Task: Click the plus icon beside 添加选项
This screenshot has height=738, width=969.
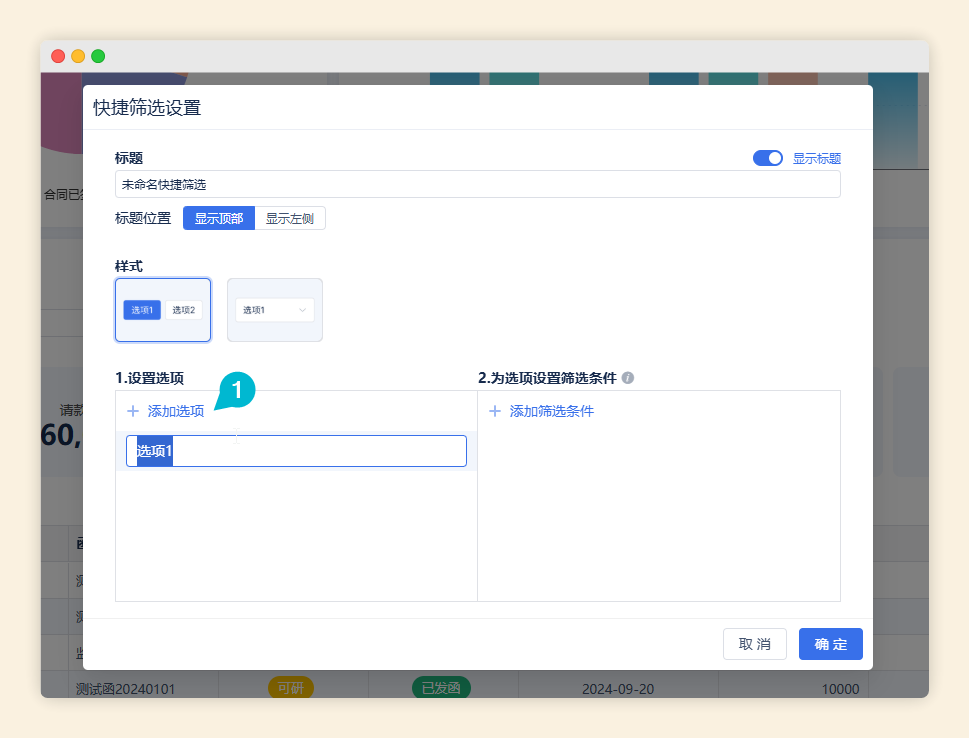Action: tap(133, 411)
